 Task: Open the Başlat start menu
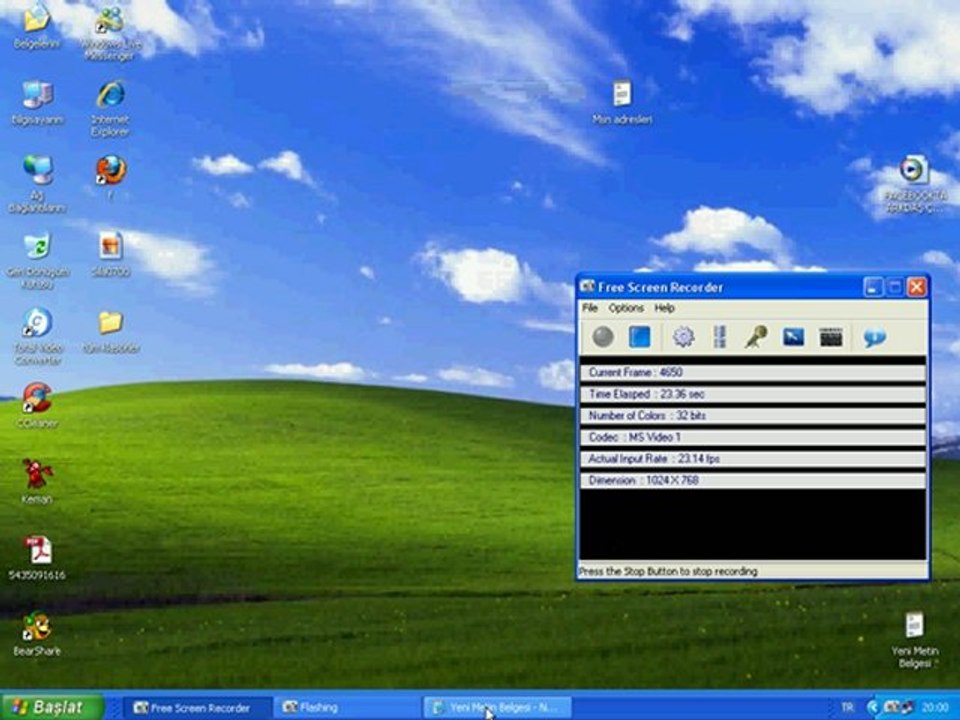52,707
